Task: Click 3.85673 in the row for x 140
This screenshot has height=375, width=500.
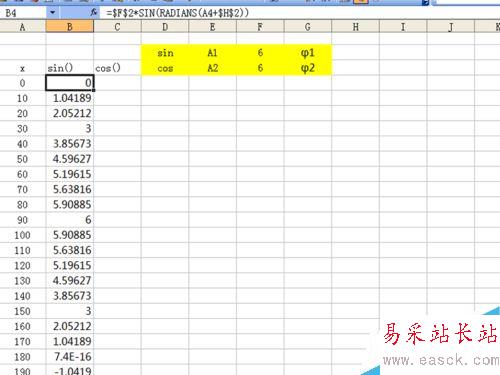Action: [70, 296]
